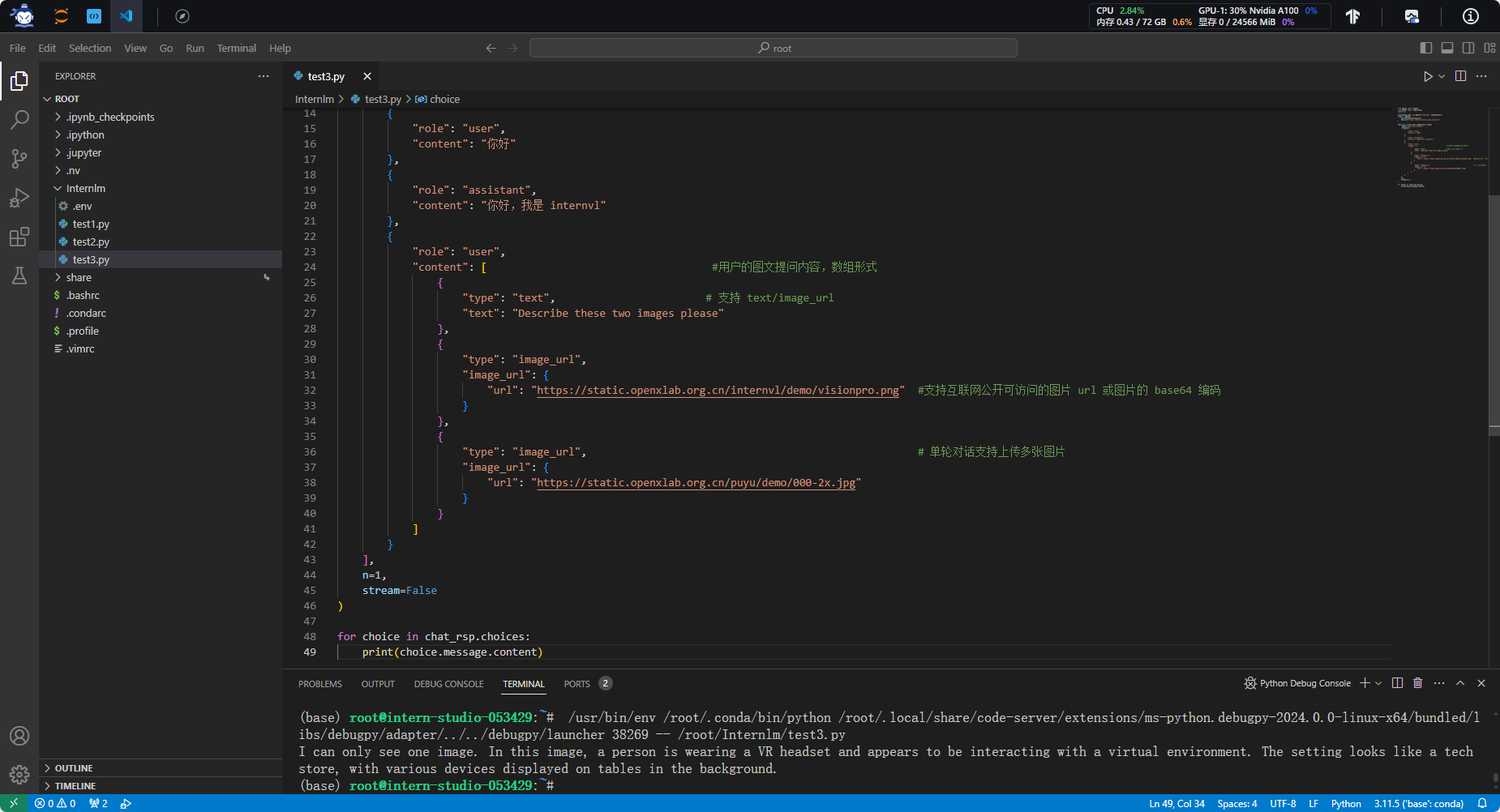The height and width of the screenshot is (812, 1500).
Task: Click errors and warnings count in status bar
Action: pos(55,804)
